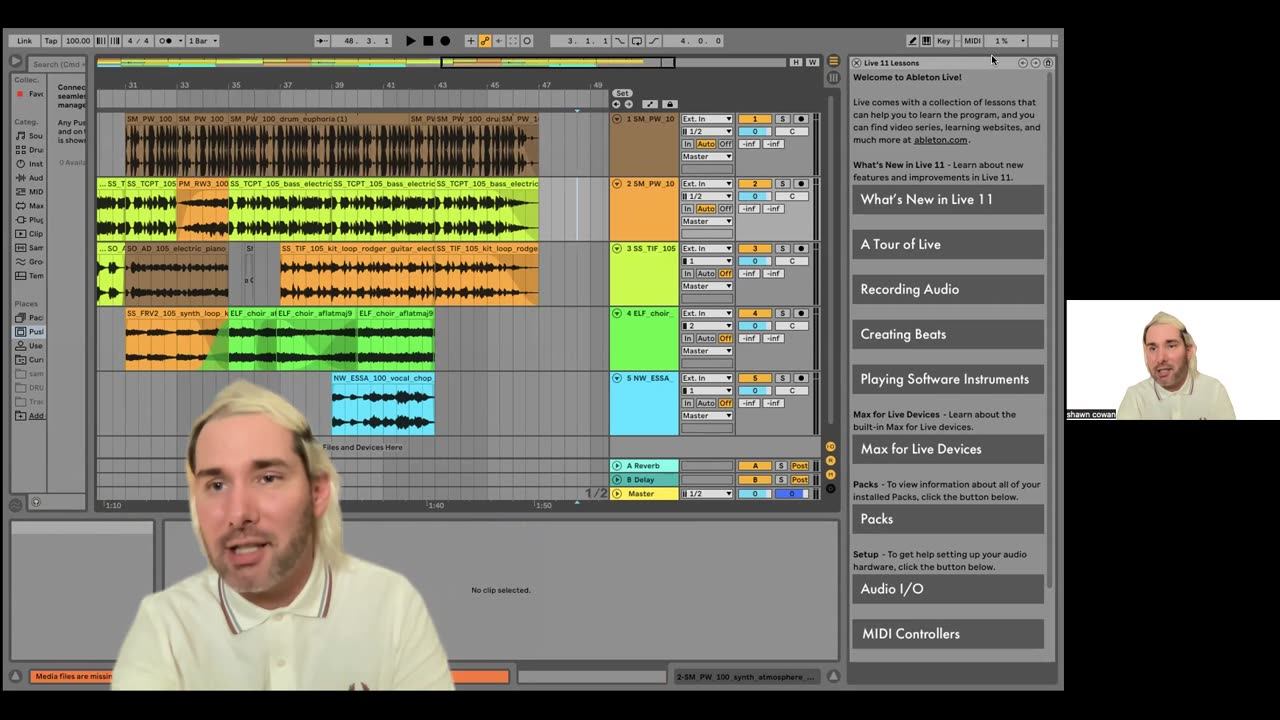
Task: Jump to the next locator arrow
Action: (x=628, y=104)
